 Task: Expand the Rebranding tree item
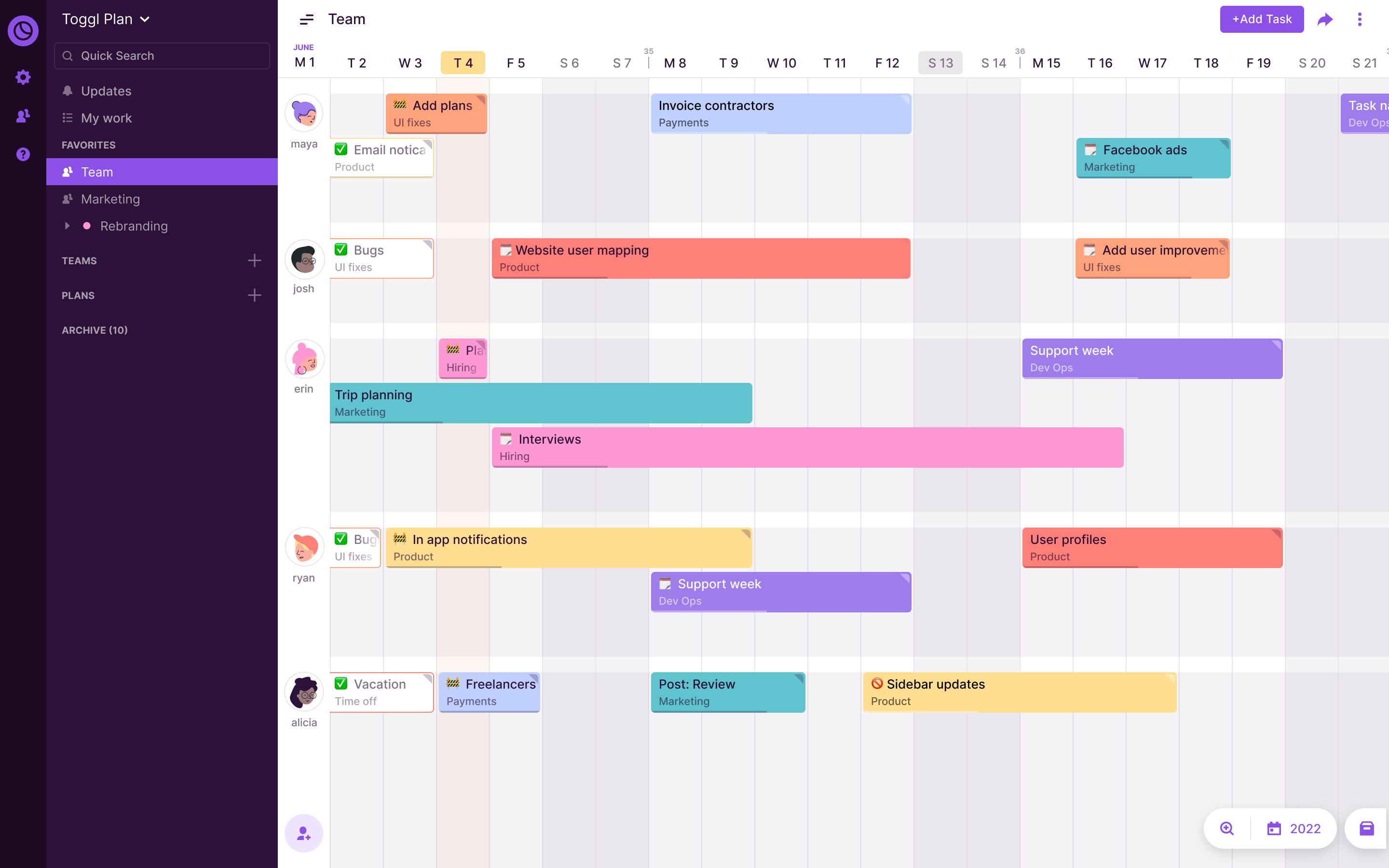point(67,225)
